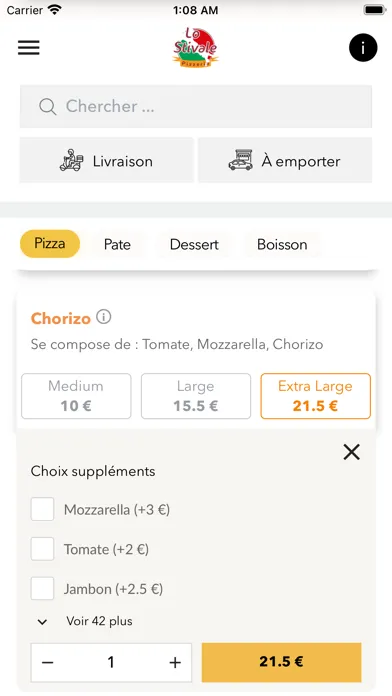Check the Tomate (+2 €) supplement
The width and height of the screenshot is (392, 696).
pyautogui.click(x=42, y=549)
